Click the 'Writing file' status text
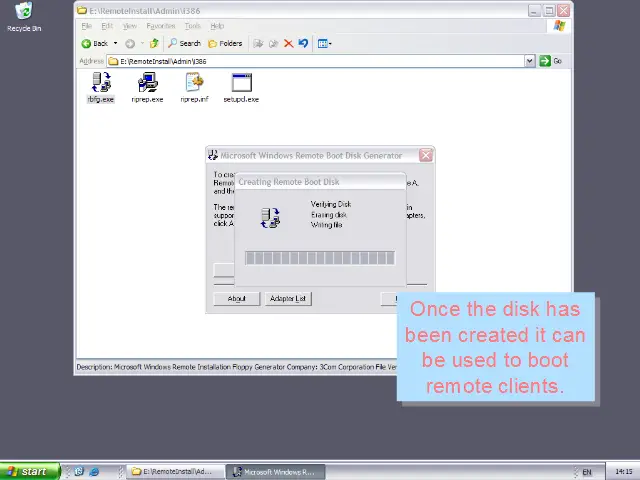This screenshot has width=640, height=480. point(327,225)
